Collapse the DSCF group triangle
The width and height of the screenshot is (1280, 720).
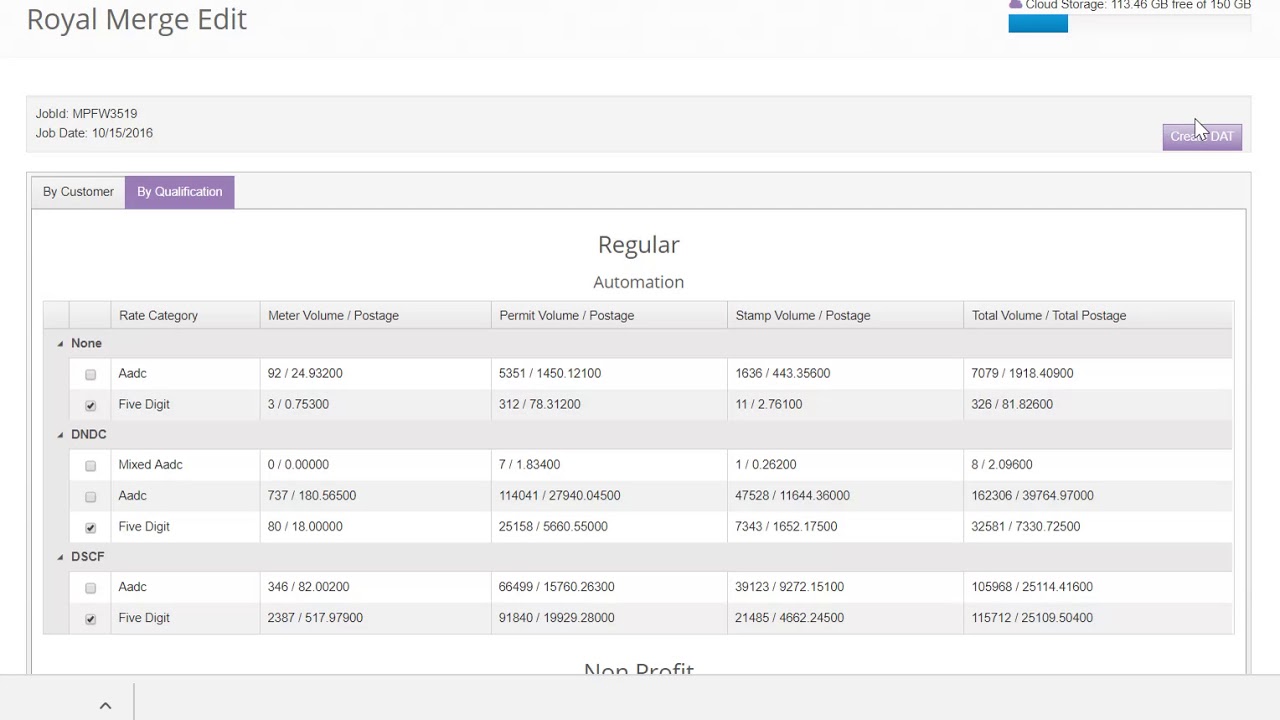pos(60,557)
